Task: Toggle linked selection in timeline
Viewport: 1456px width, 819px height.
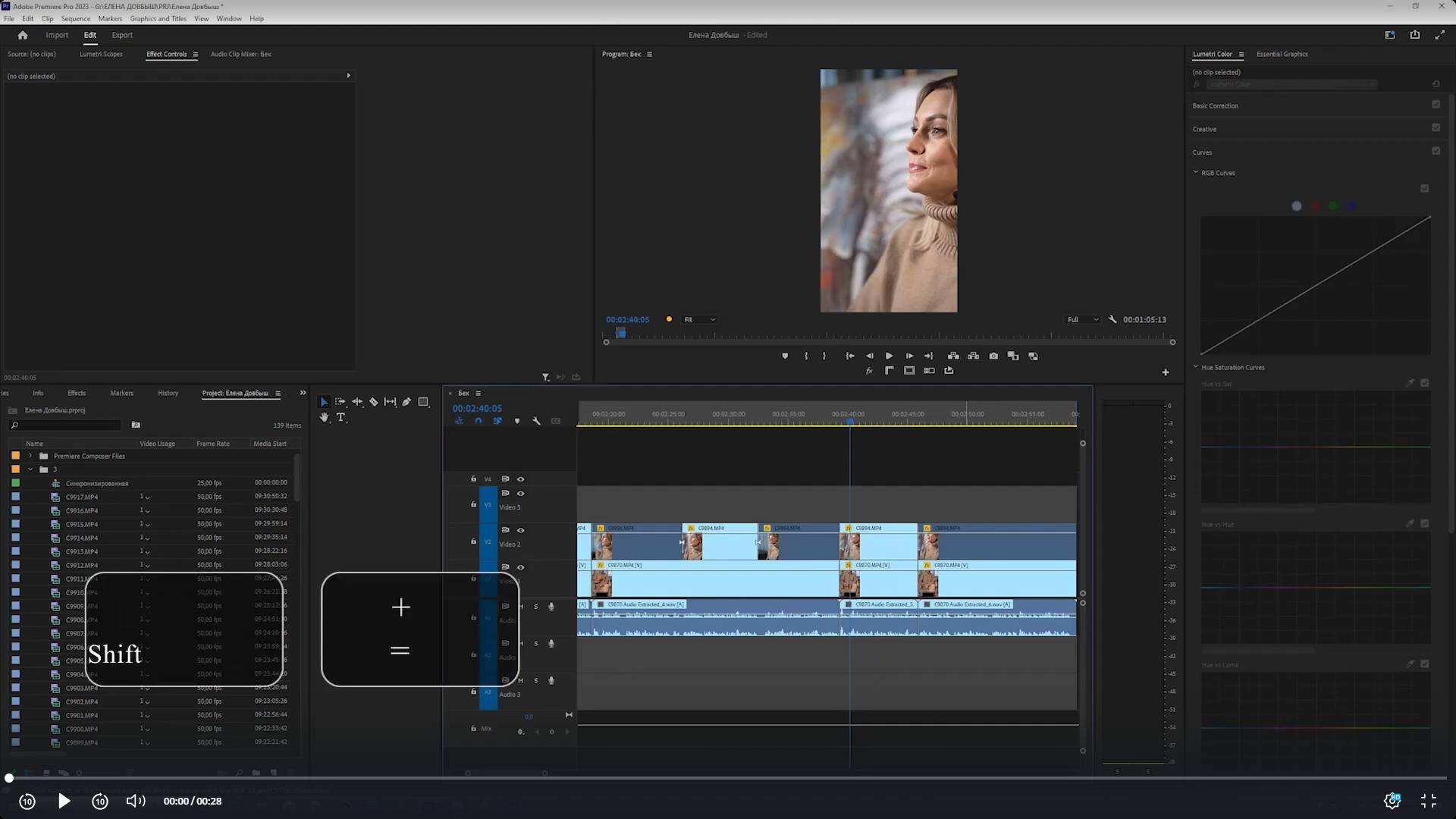Action: click(x=497, y=421)
